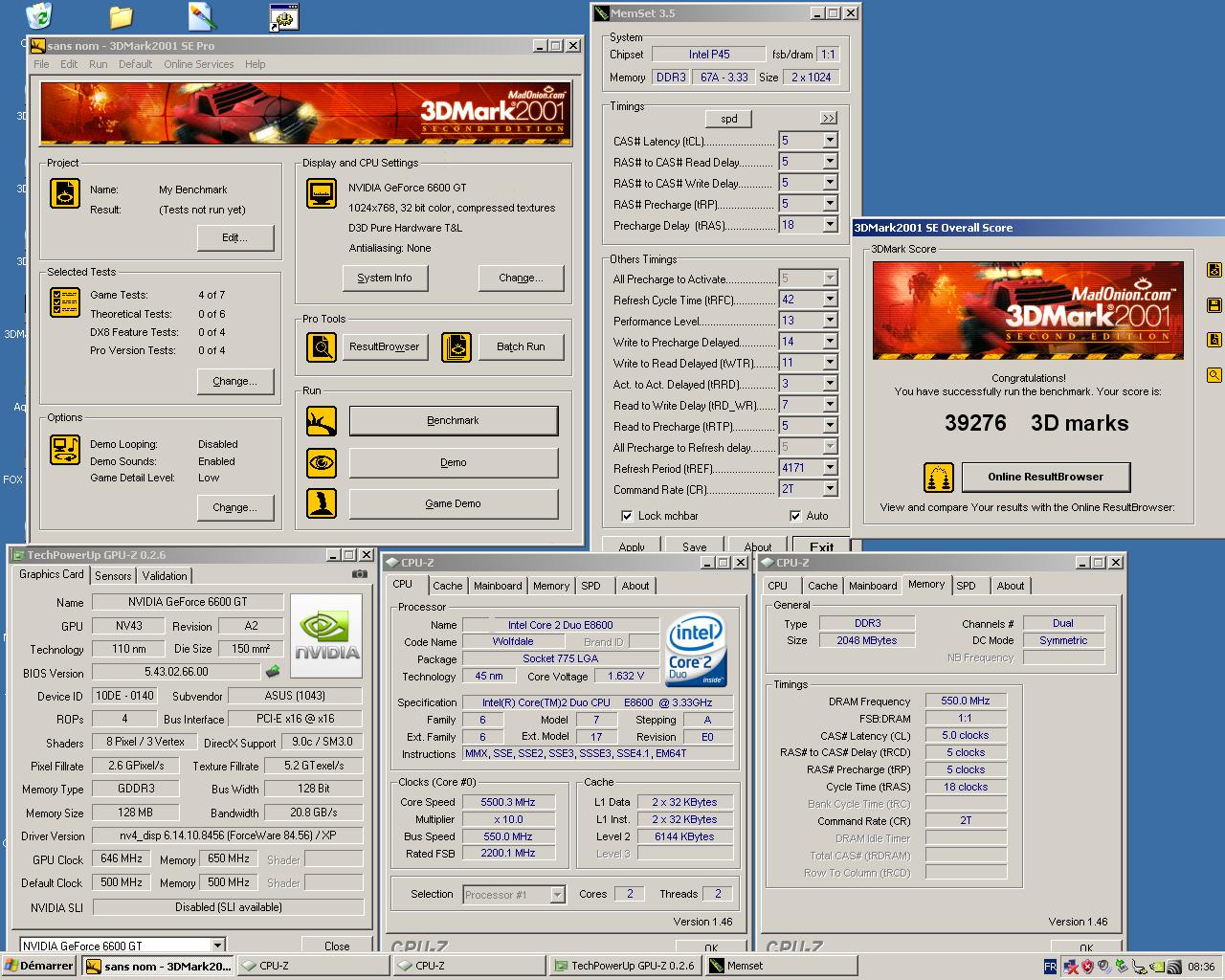The image size is (1225, 980).
Task: Open the Help menu in 3DMark2001
Action: point(255,64)
